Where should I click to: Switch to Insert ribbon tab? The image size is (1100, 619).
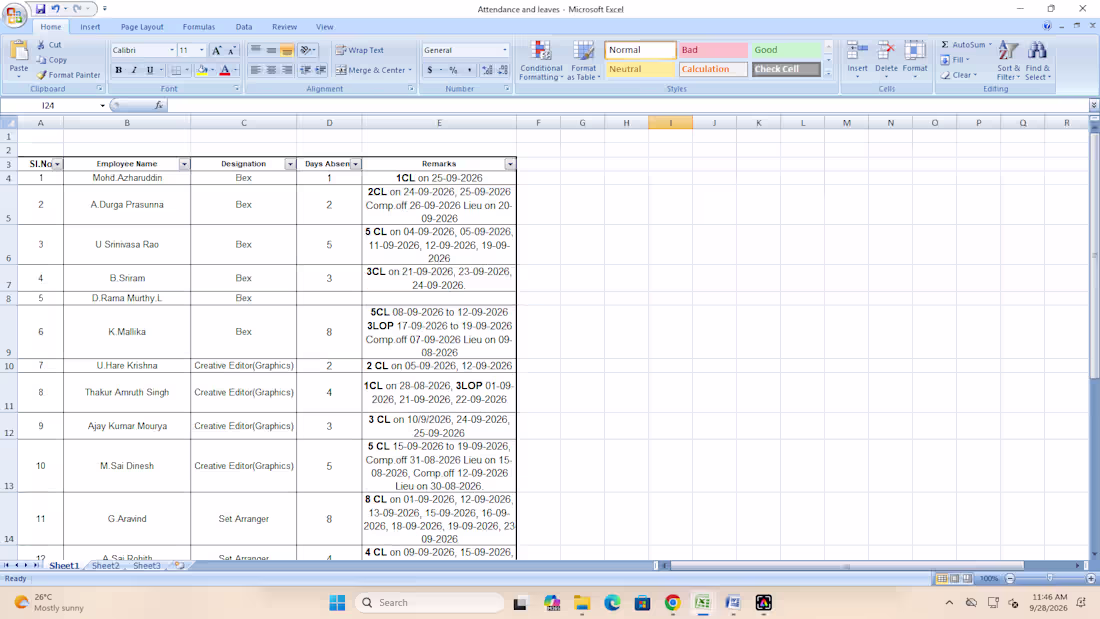[x=90, y=27]
